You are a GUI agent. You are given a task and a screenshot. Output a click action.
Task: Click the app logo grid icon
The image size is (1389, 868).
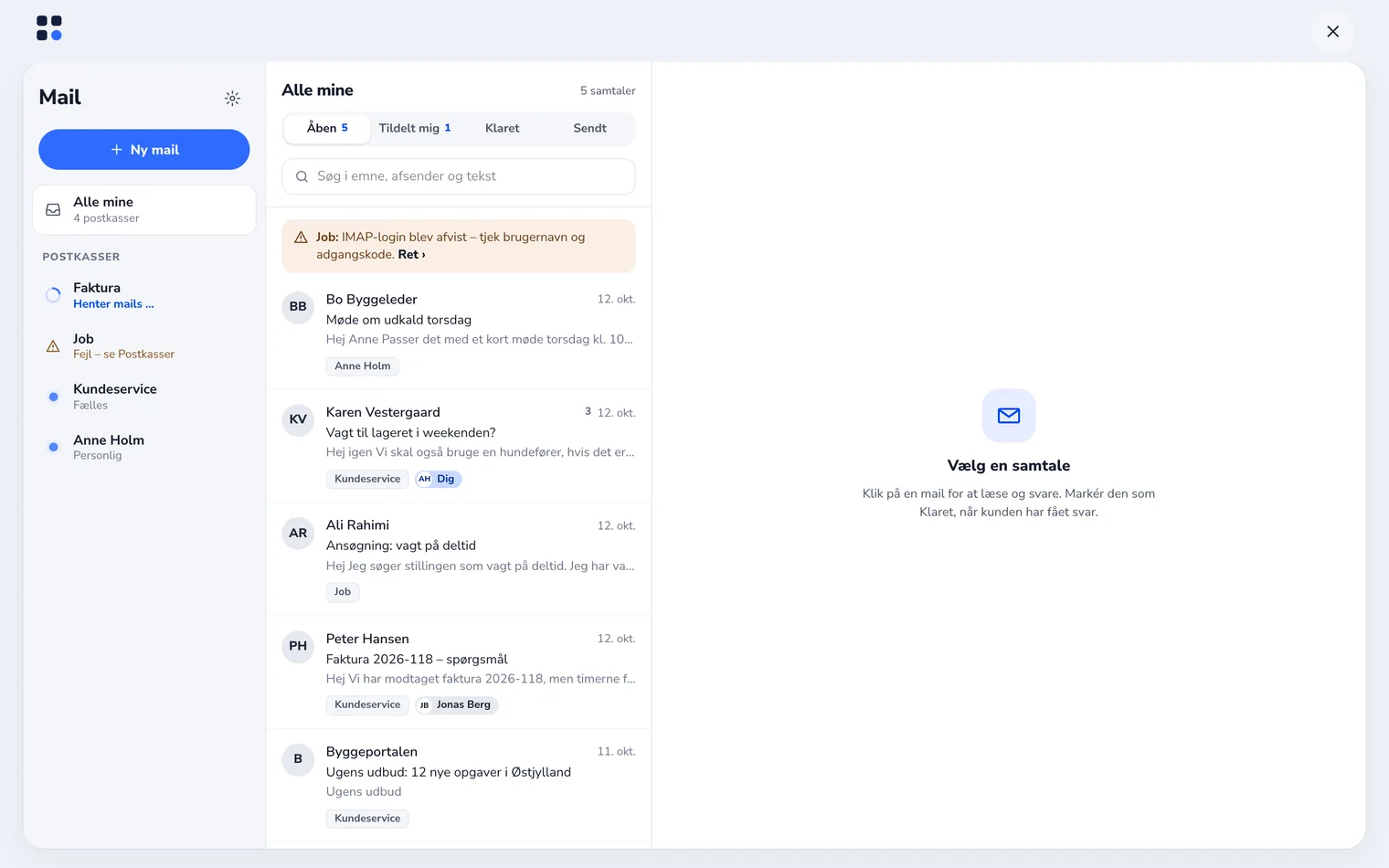point(49,28)
